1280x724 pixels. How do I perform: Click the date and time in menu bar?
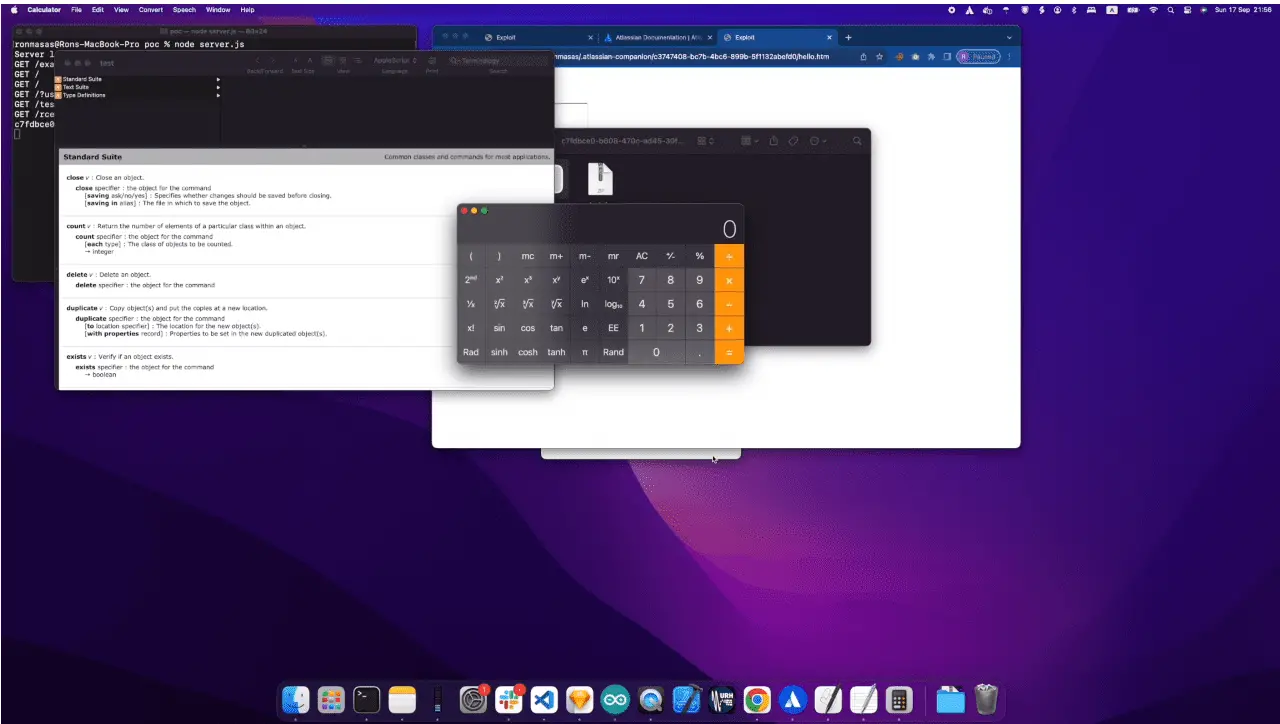pyautogui.click(x=1243, y=9)
